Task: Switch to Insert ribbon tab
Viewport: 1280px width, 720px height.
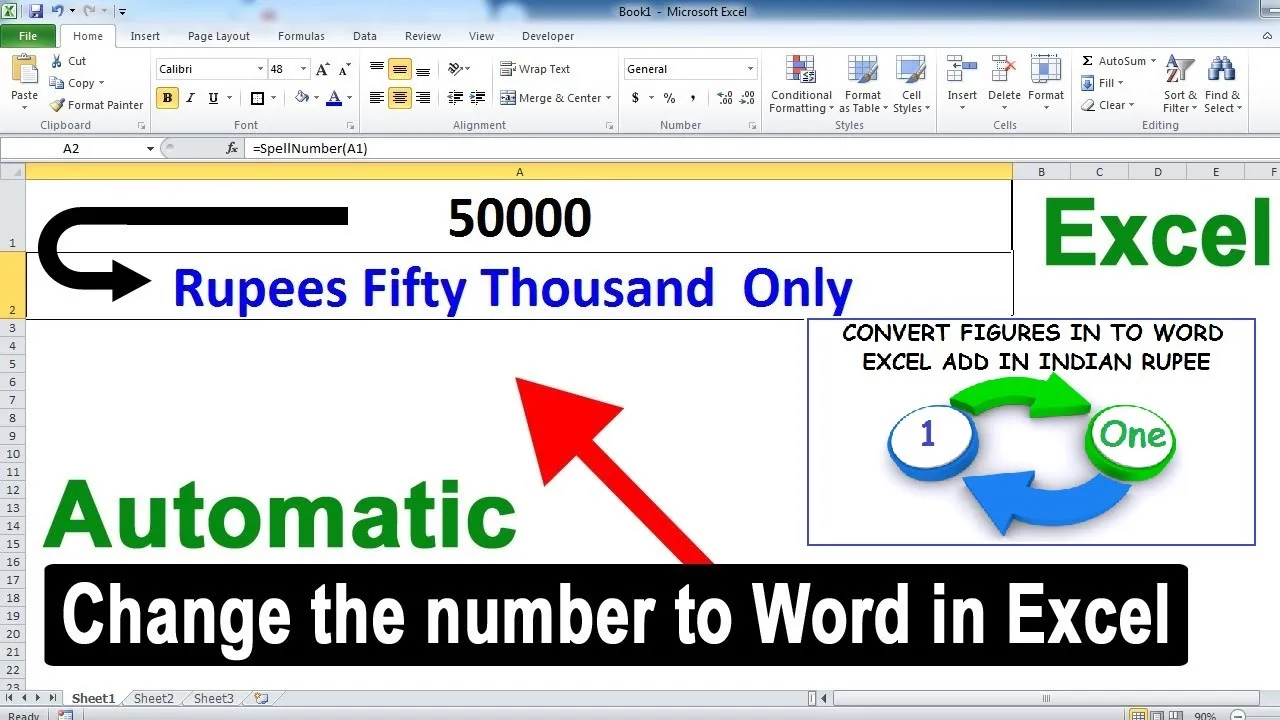Action: [x=145, y=36]
